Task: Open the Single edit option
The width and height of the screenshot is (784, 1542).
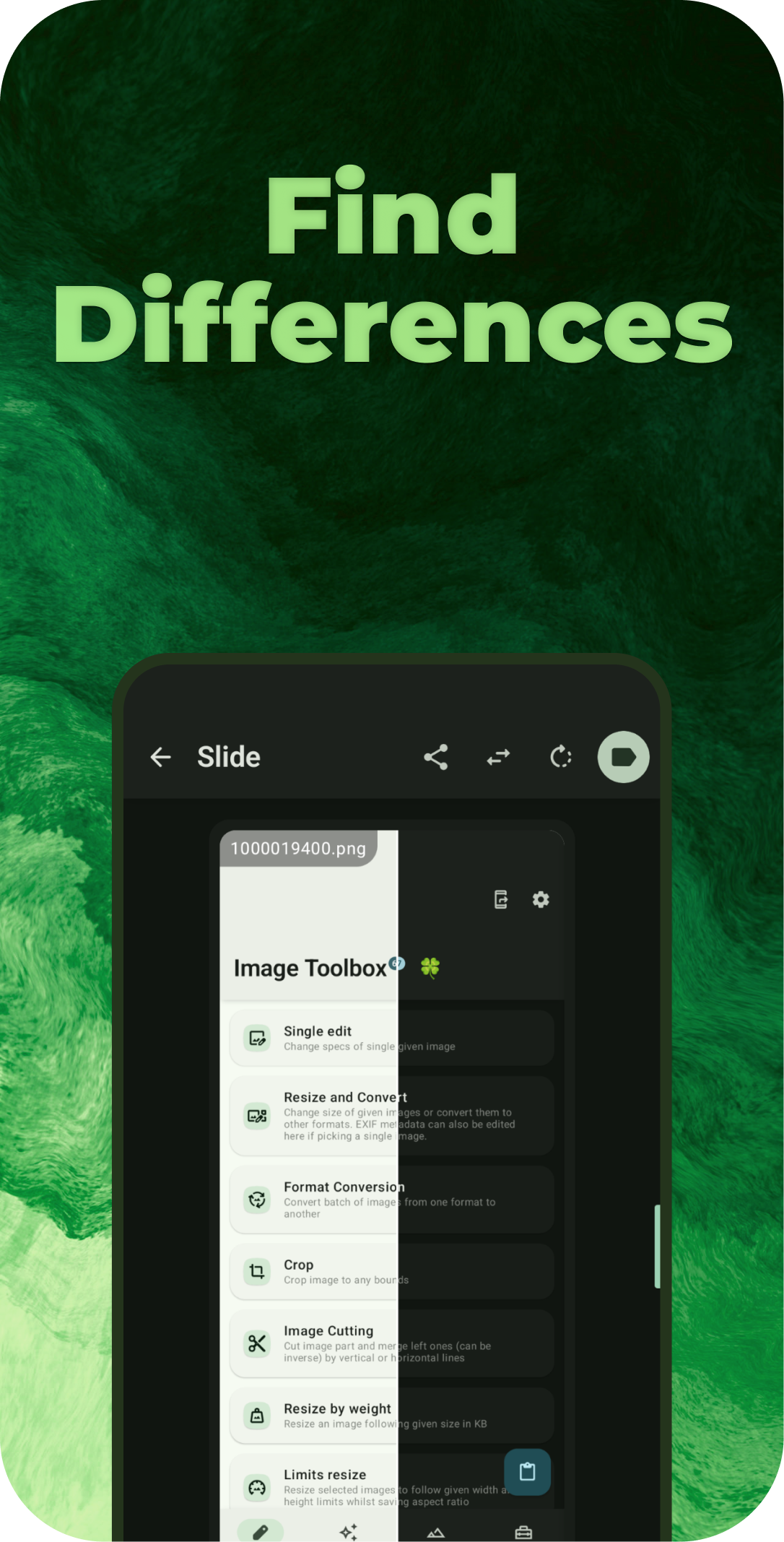Action: (392, 1038)
